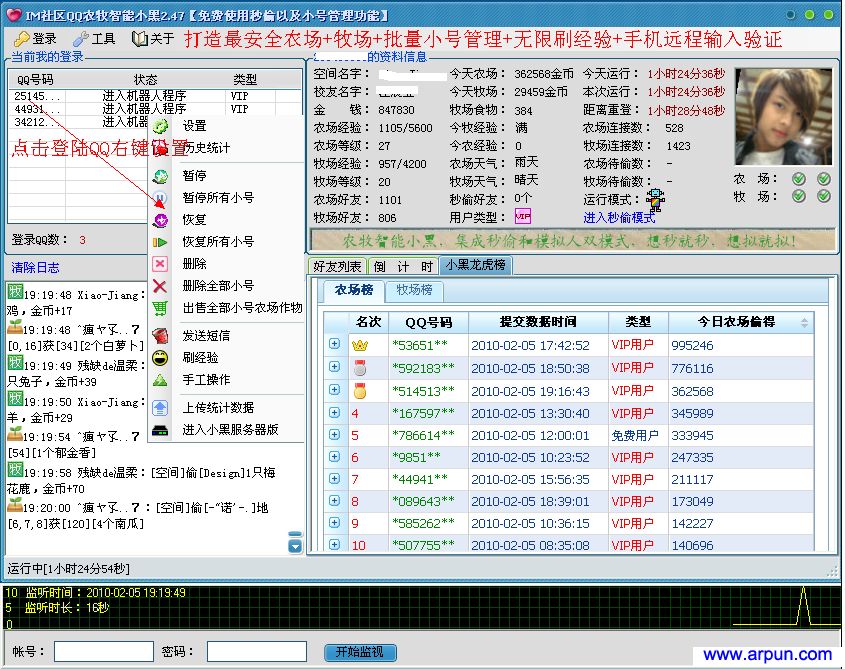Click the log panel scroll-down button
The image size is (845, 669).
pos(295,547)
